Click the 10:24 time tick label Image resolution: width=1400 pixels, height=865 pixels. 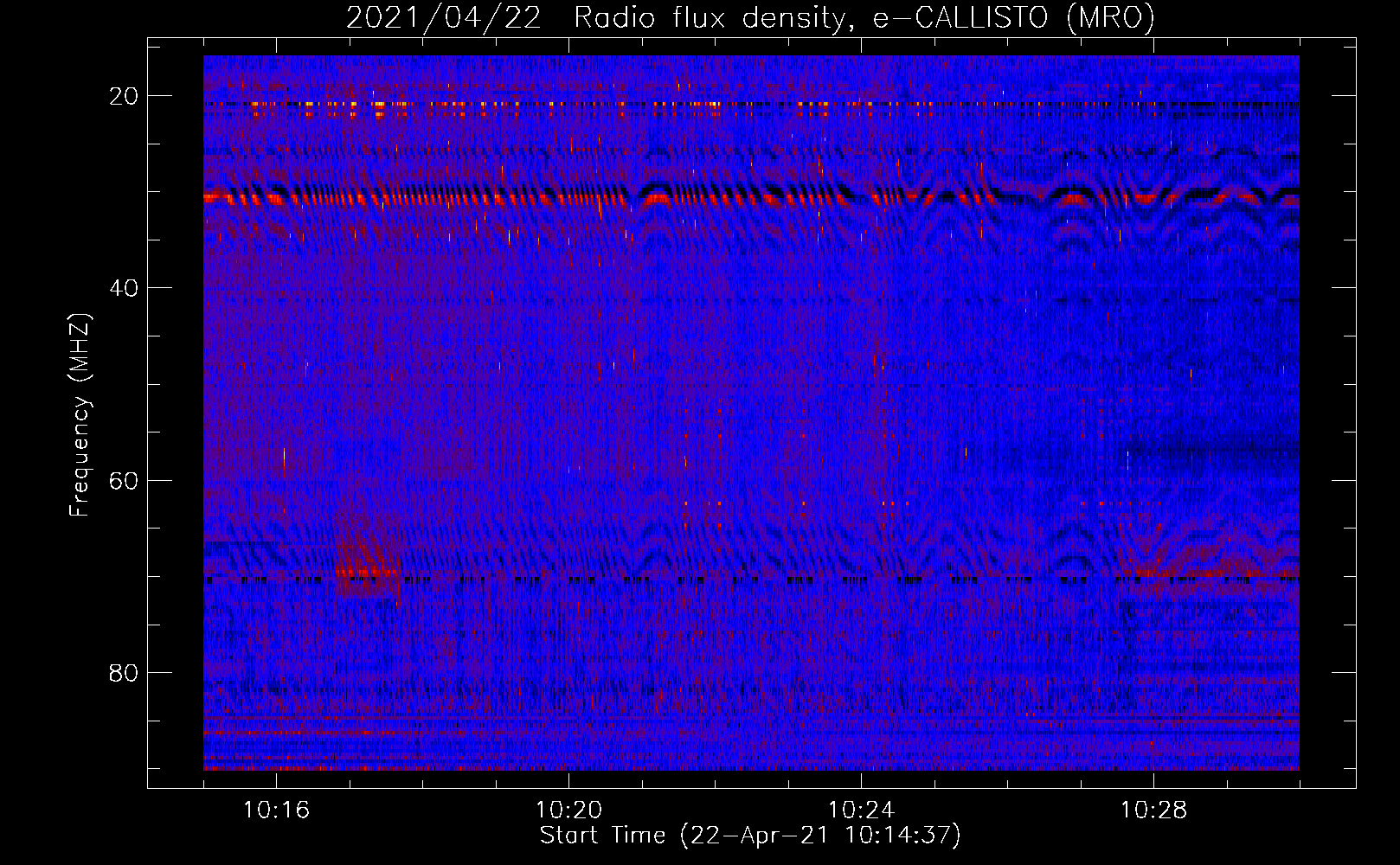click(x=861, y=811)
